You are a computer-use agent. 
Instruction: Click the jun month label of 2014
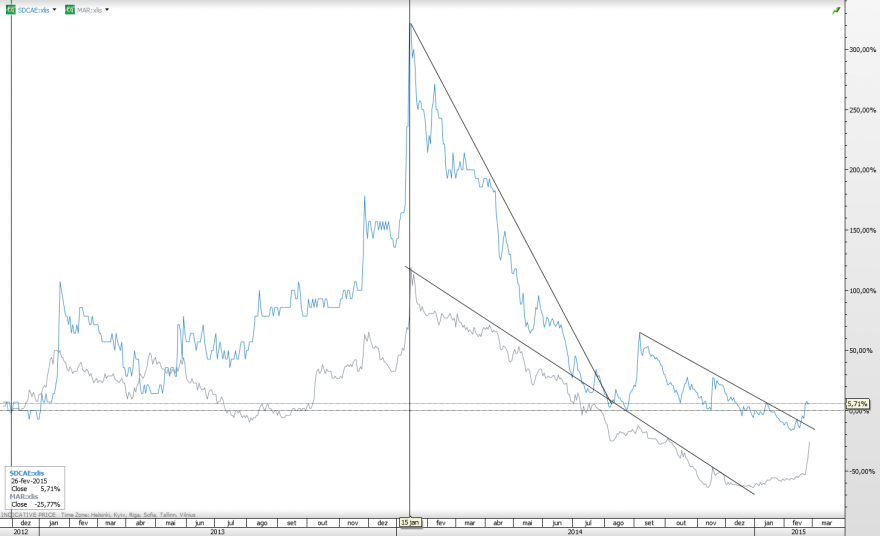[x=557, y=523]
